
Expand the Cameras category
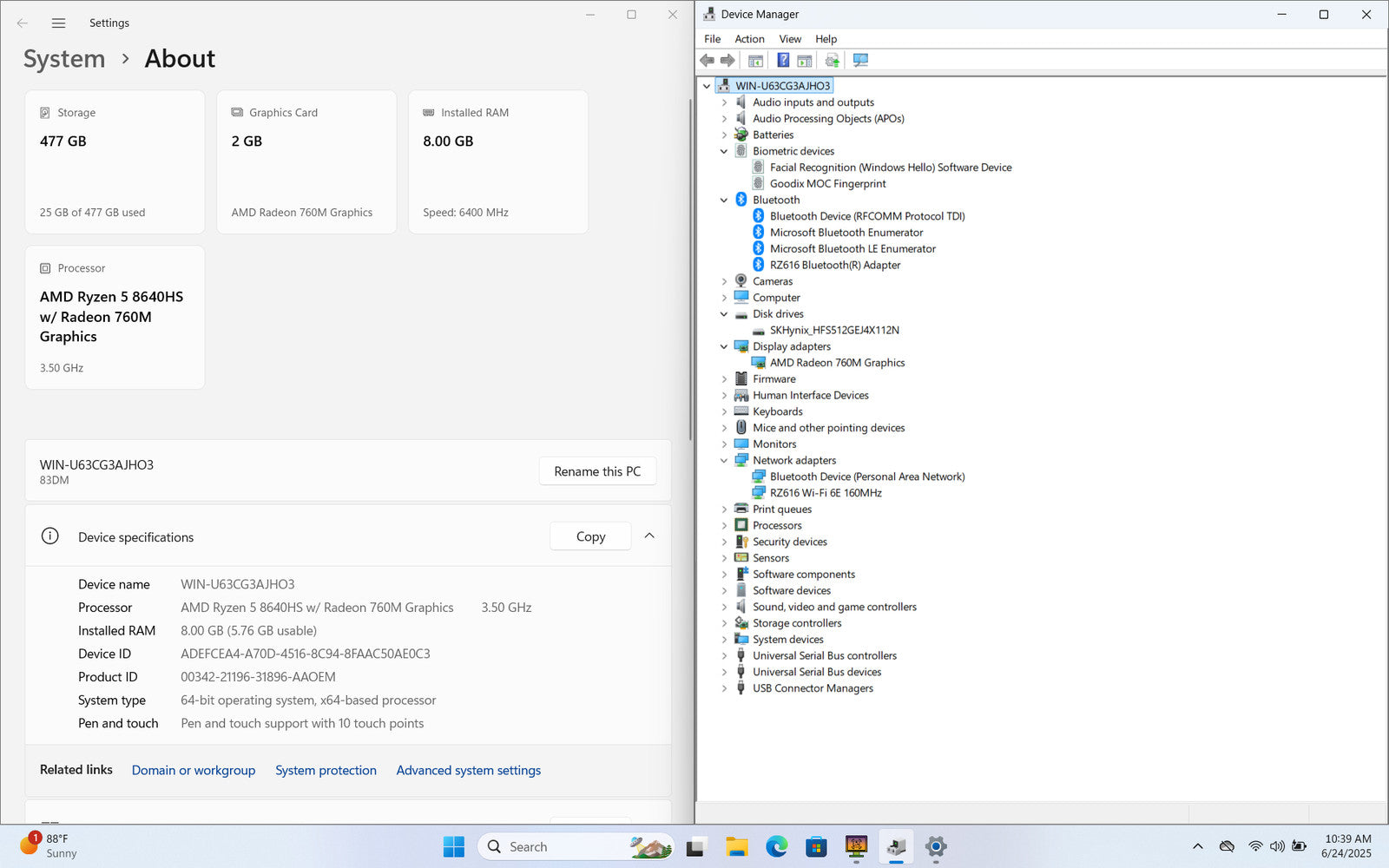pos(724,281)
